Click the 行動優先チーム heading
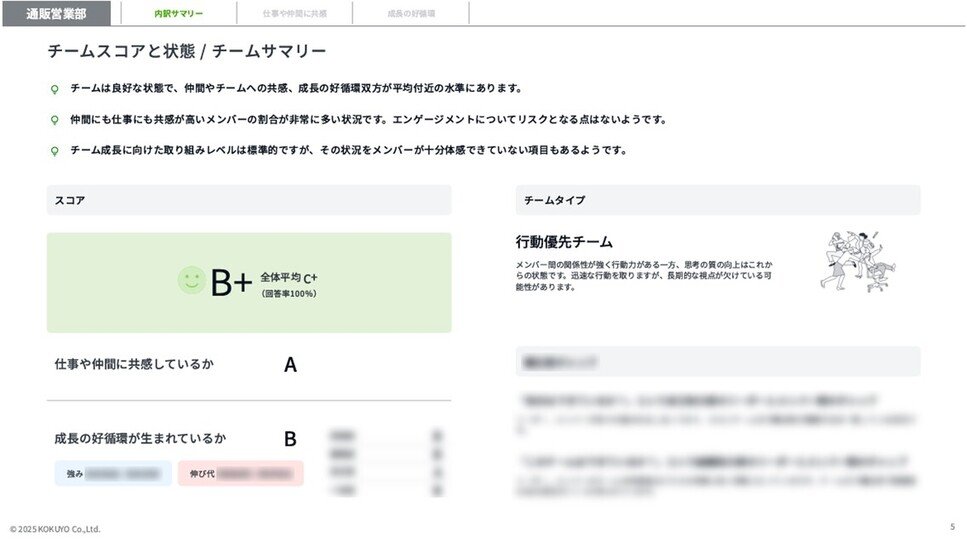This screenshot has height=542, width=967. tap(564, 242)
